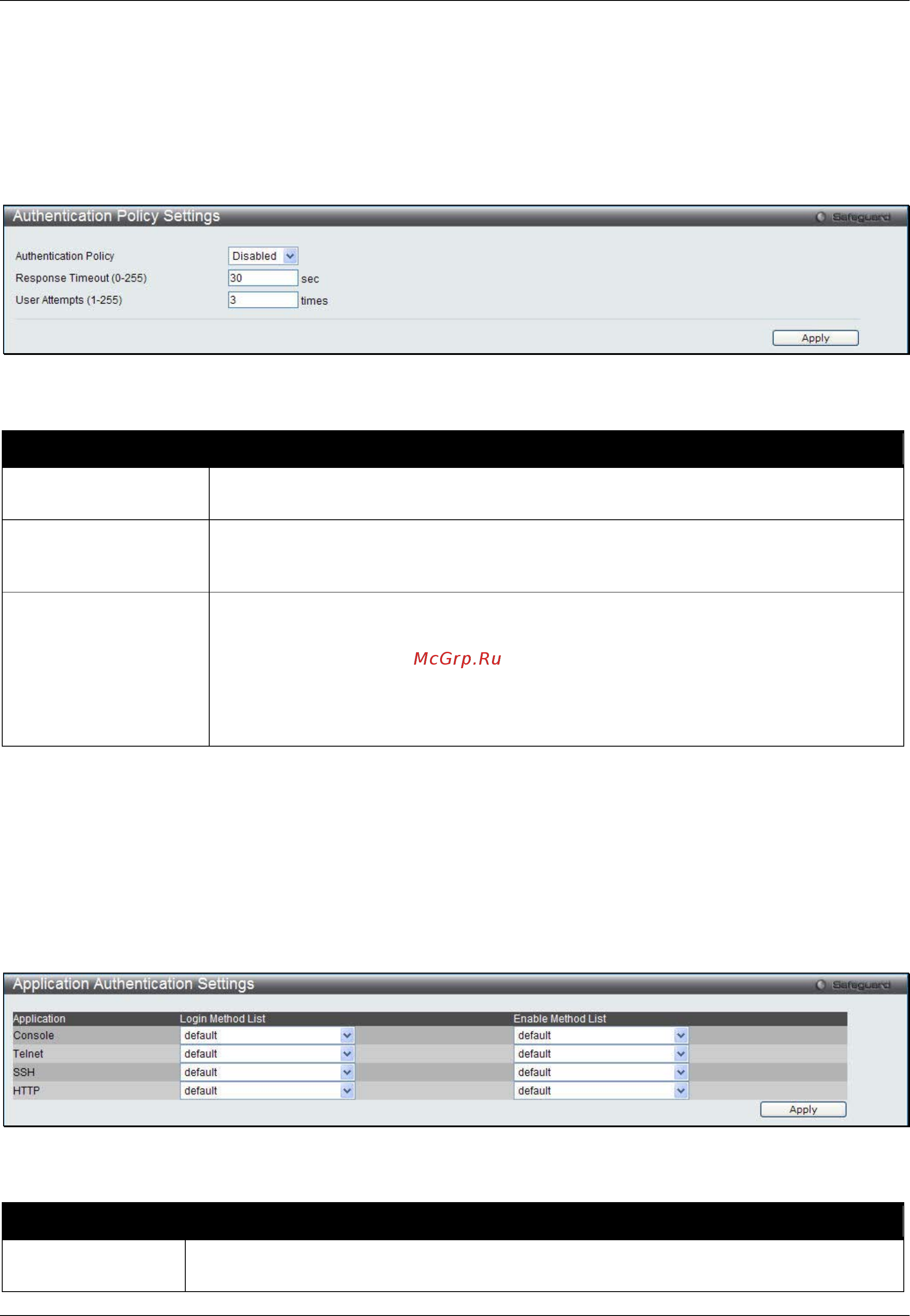Apply the Application Authentication Settings
Screen dimensions: 910x1316
[803, 1110]
